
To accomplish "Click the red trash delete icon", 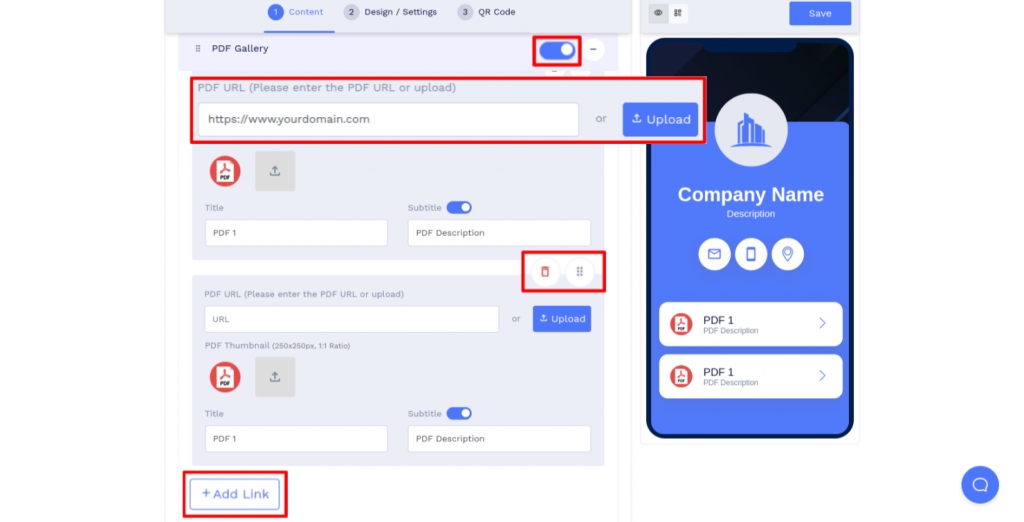I will click(545, 271).
